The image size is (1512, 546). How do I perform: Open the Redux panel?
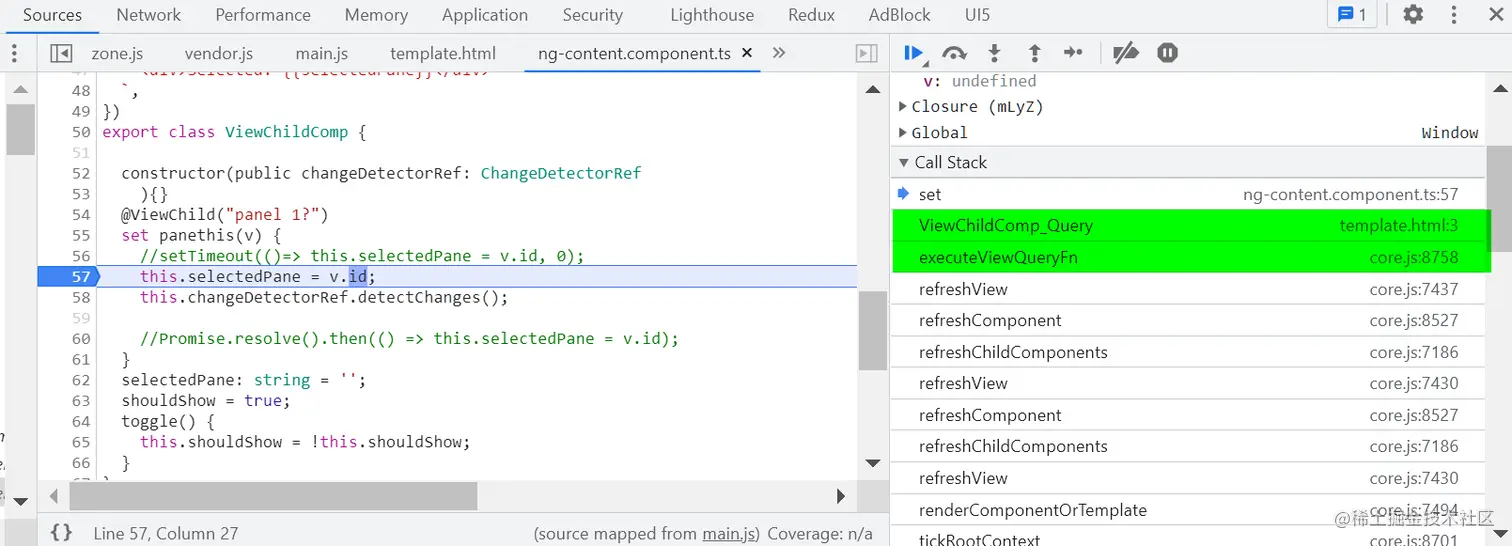(x=811, y=15)
